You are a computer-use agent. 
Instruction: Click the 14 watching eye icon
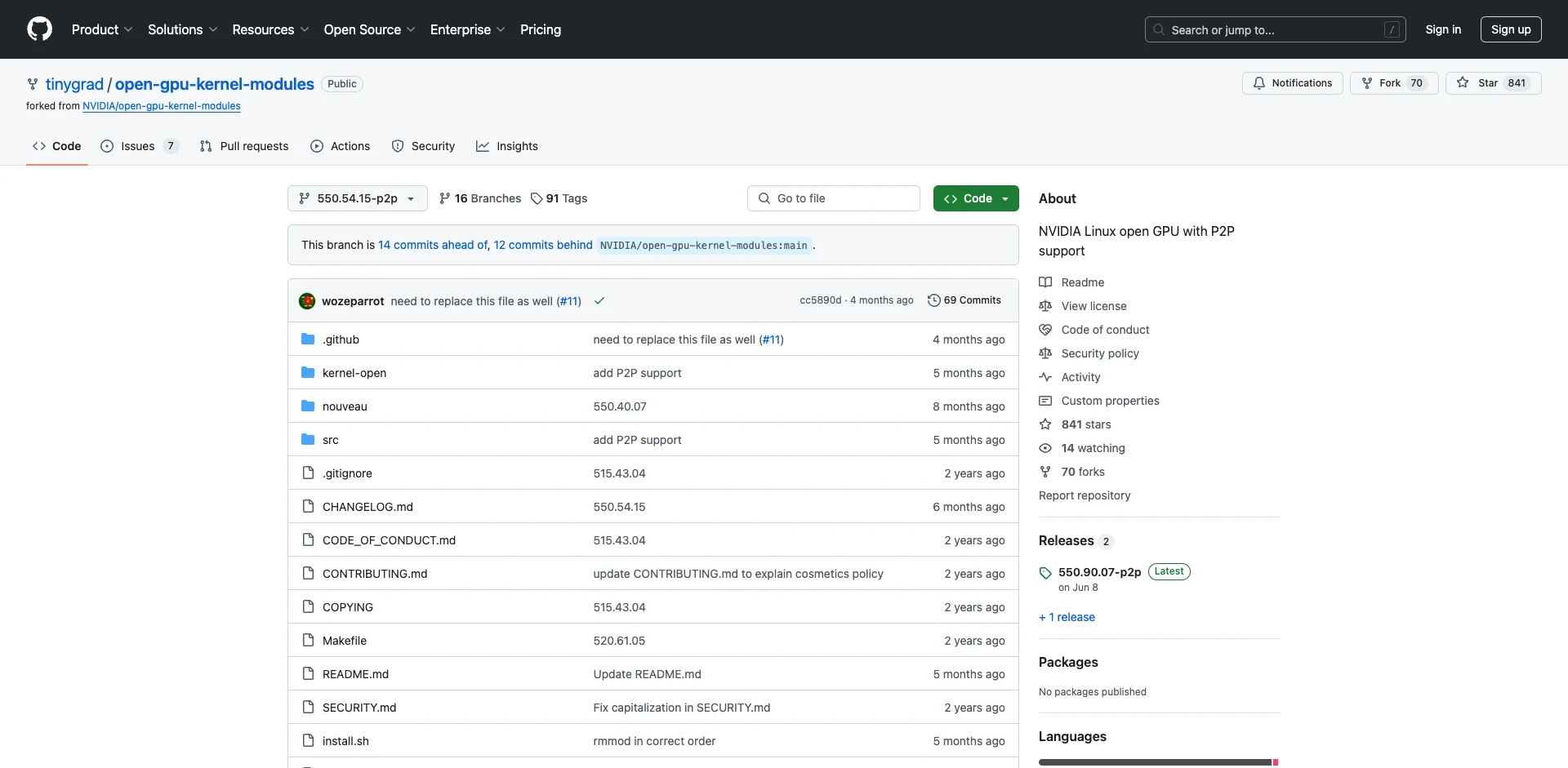[x=1045, y=448]
